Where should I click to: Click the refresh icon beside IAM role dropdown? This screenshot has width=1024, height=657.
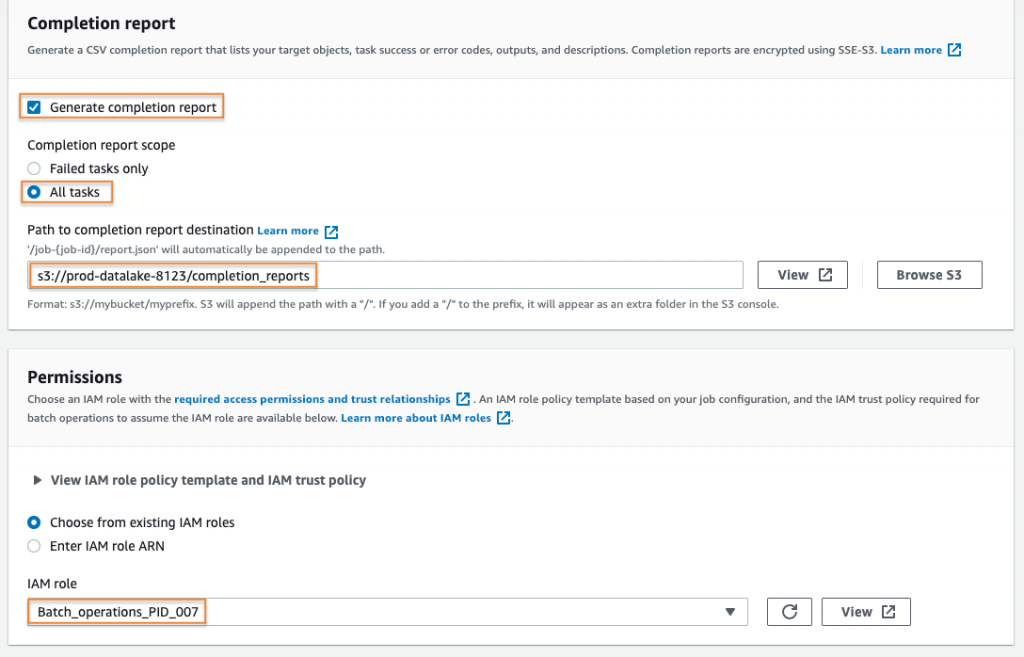[790, 611]
